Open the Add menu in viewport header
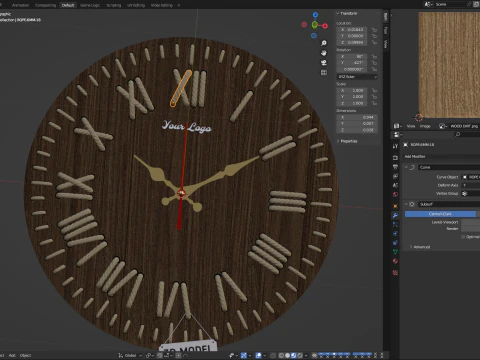480x360 pixels. pos(12,355)
